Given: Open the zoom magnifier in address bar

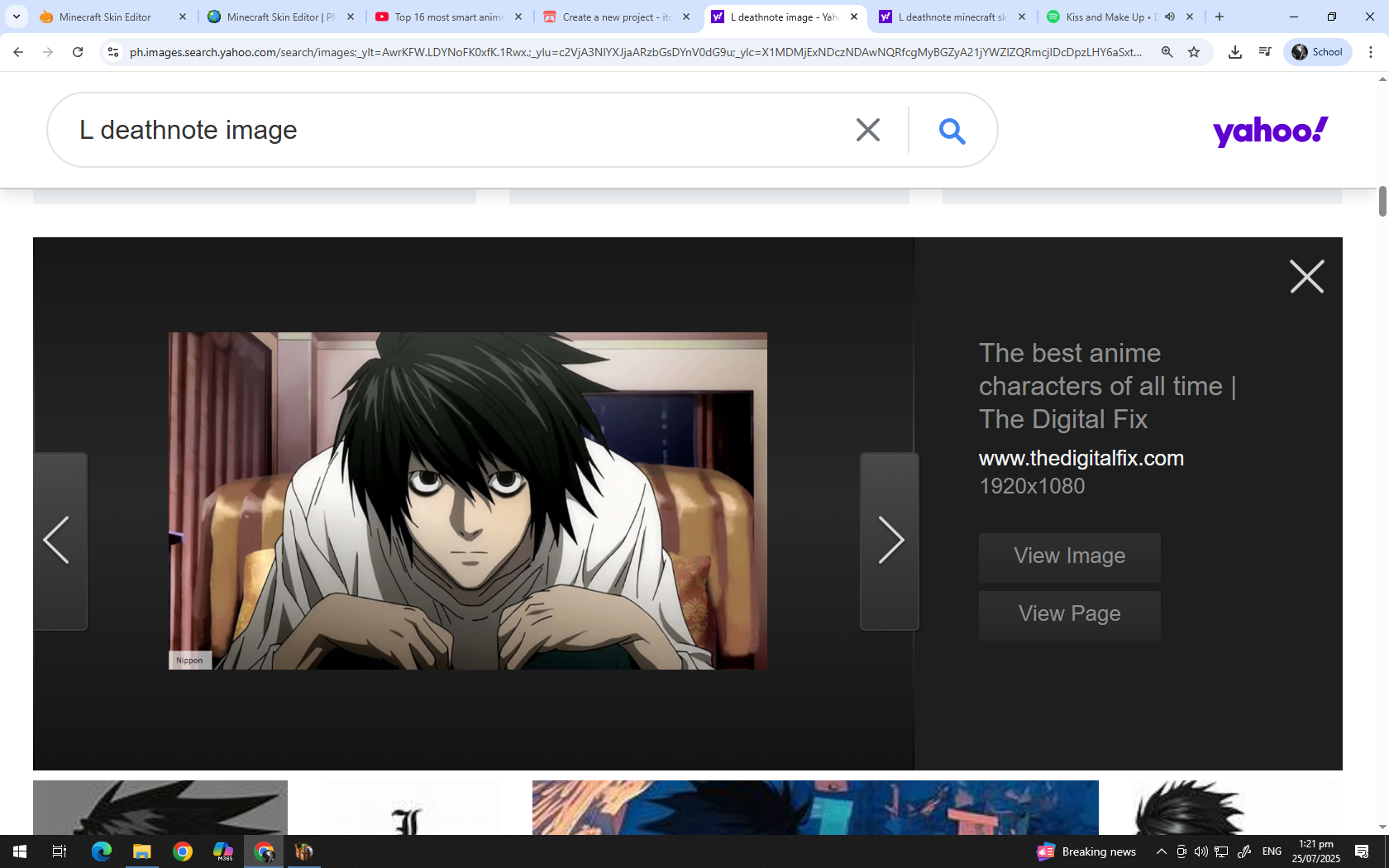Looking at the screenshot, I should pos(1167,52).
